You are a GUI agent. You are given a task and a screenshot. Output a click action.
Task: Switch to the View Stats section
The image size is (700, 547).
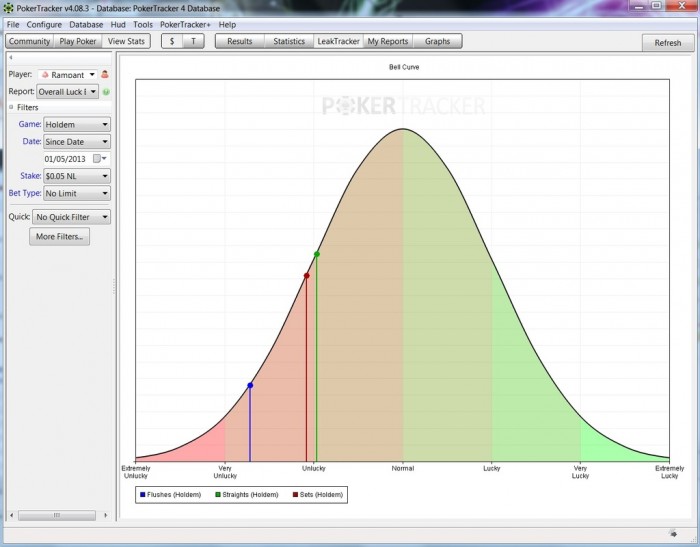(x=126, y=41)
